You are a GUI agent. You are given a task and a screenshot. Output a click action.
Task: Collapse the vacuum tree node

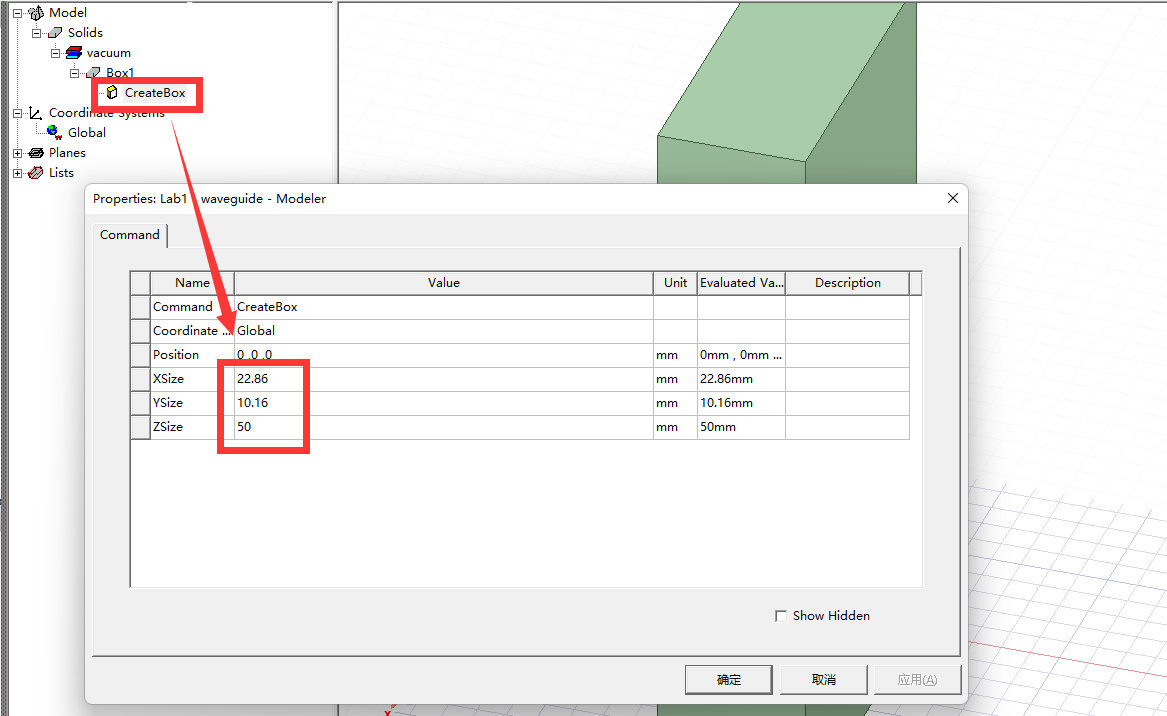55,53
